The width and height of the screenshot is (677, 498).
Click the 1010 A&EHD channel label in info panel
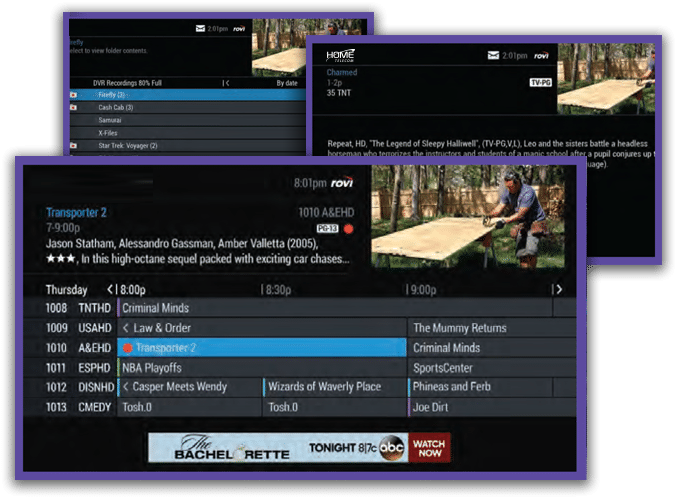pos(326,213)
